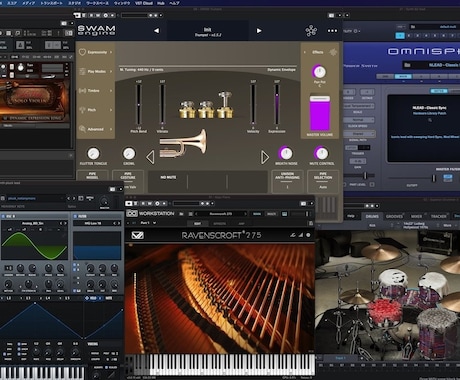Click the Unison Anti-Phasing button
Screen dimensions: 460x380
point(287,181)
